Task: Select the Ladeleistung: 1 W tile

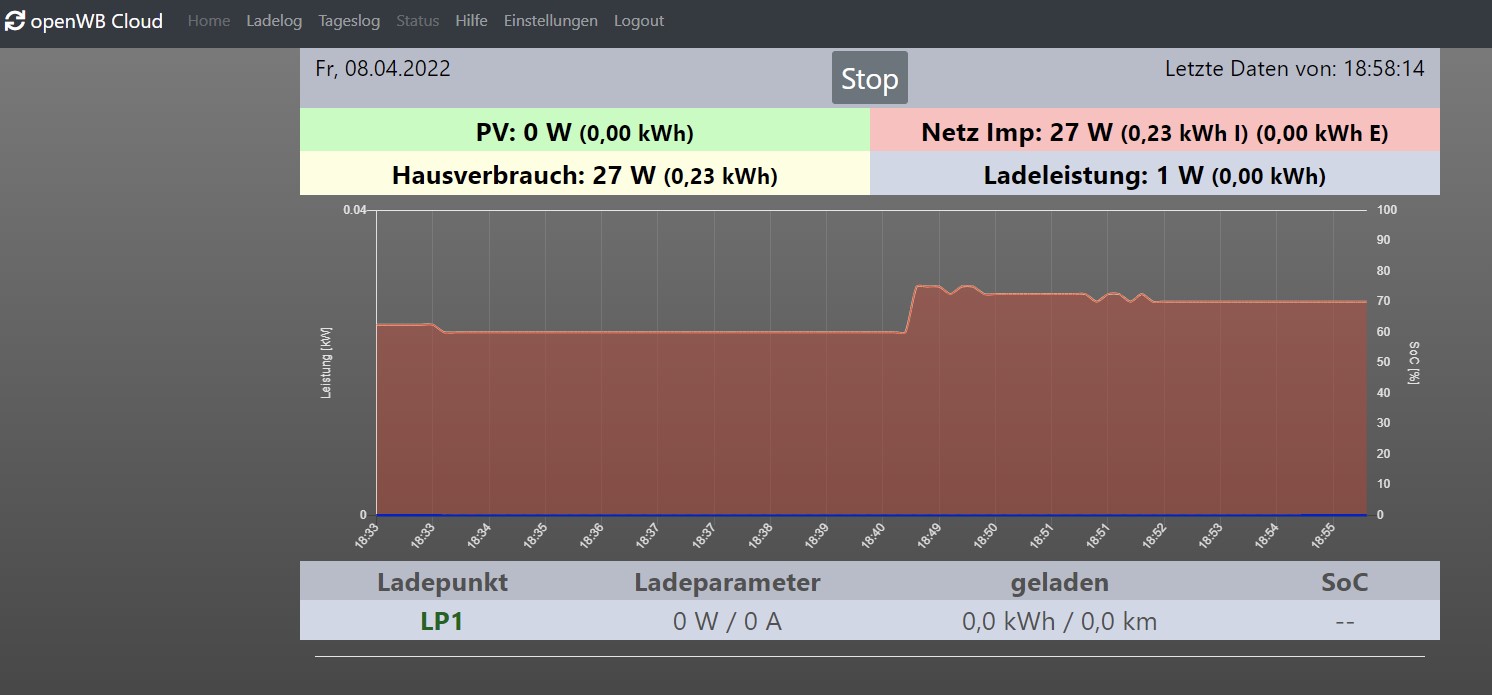Action: (x=1155, y=175)
